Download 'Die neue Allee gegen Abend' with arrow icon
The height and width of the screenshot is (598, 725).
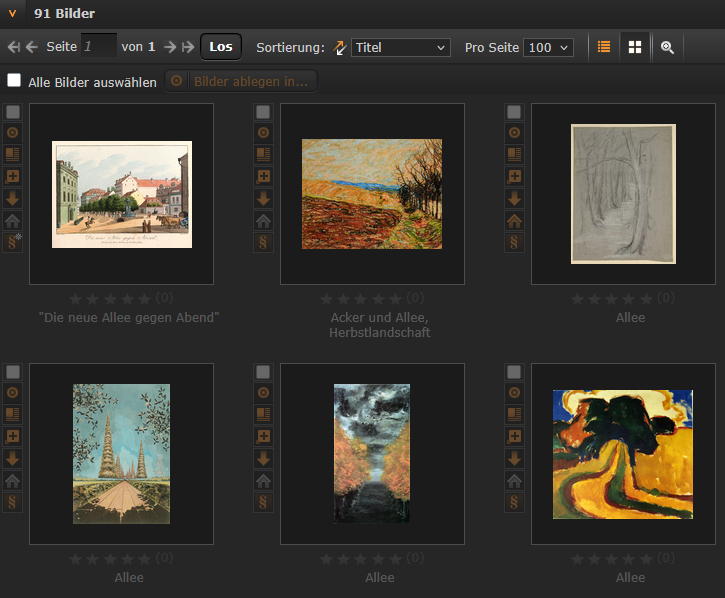[12, 198]
